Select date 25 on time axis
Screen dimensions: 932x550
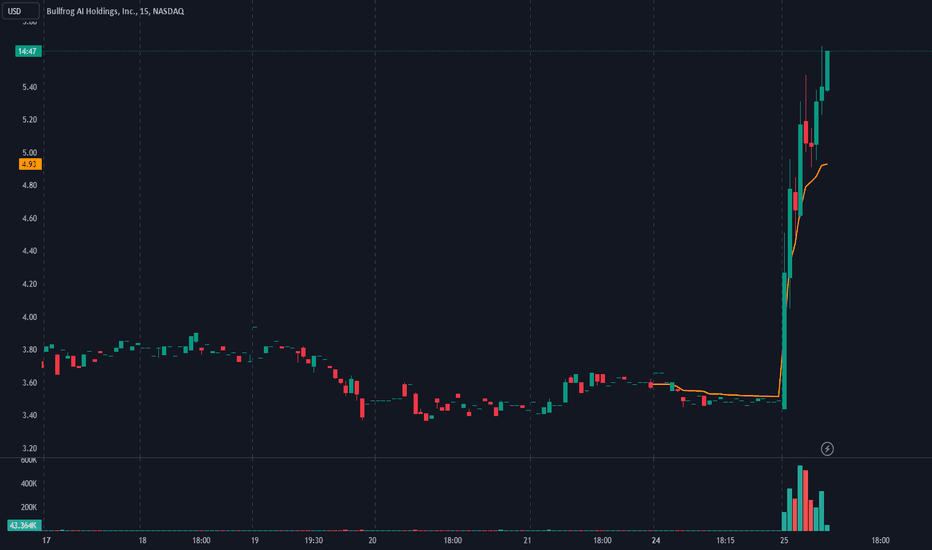pos(784,540)
